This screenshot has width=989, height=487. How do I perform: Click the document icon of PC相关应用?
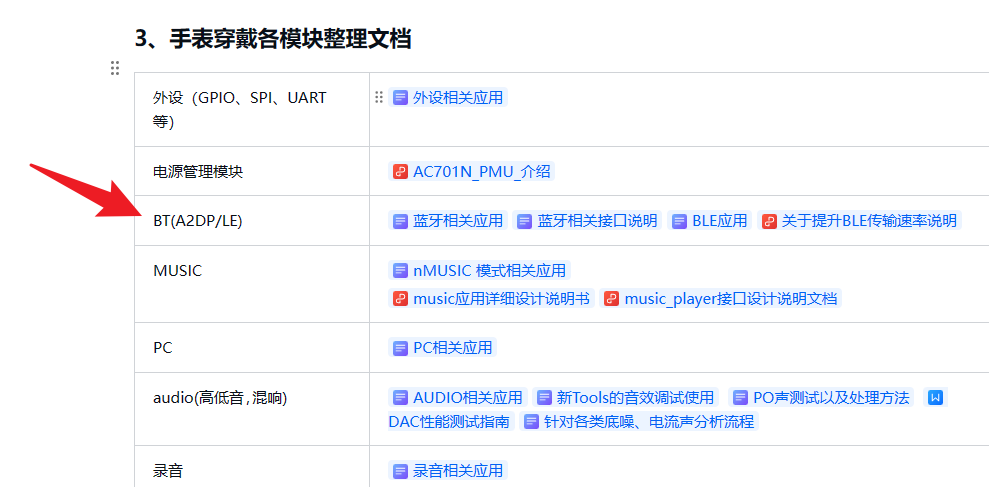(400, 348)
